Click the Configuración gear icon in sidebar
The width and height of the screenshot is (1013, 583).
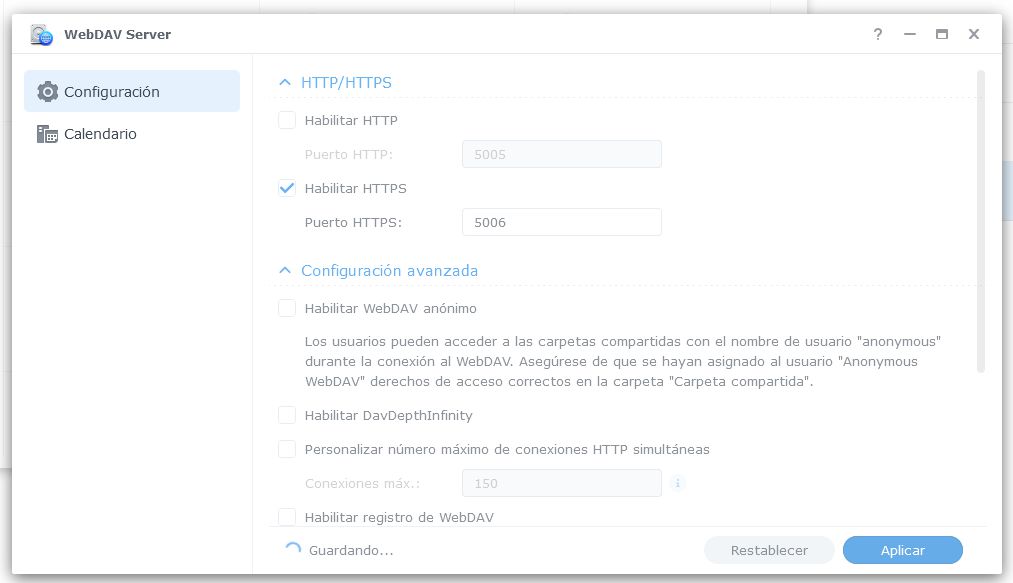(47, 92)
